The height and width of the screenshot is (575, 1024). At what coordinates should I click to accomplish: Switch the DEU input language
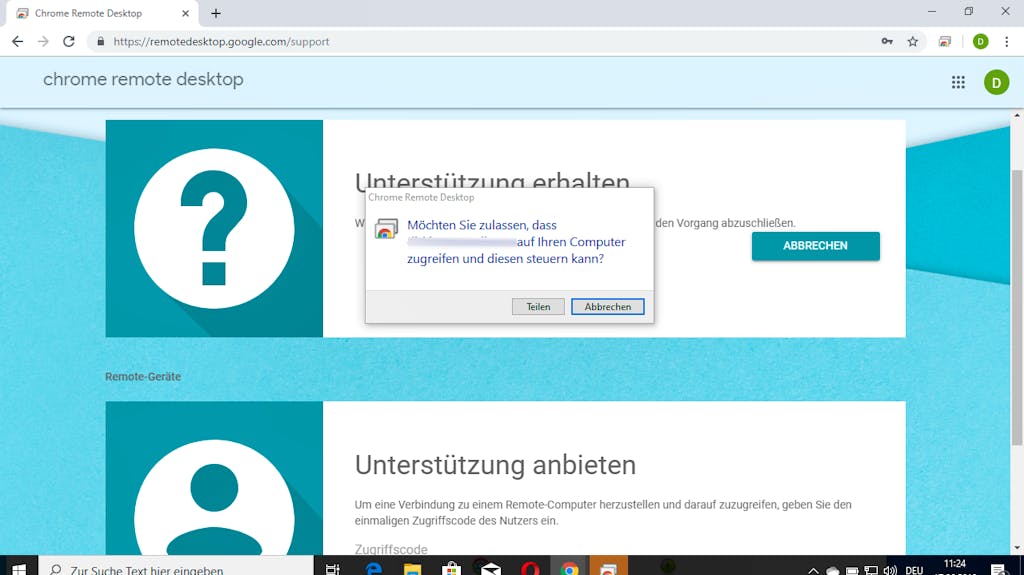tap(914, 570)
